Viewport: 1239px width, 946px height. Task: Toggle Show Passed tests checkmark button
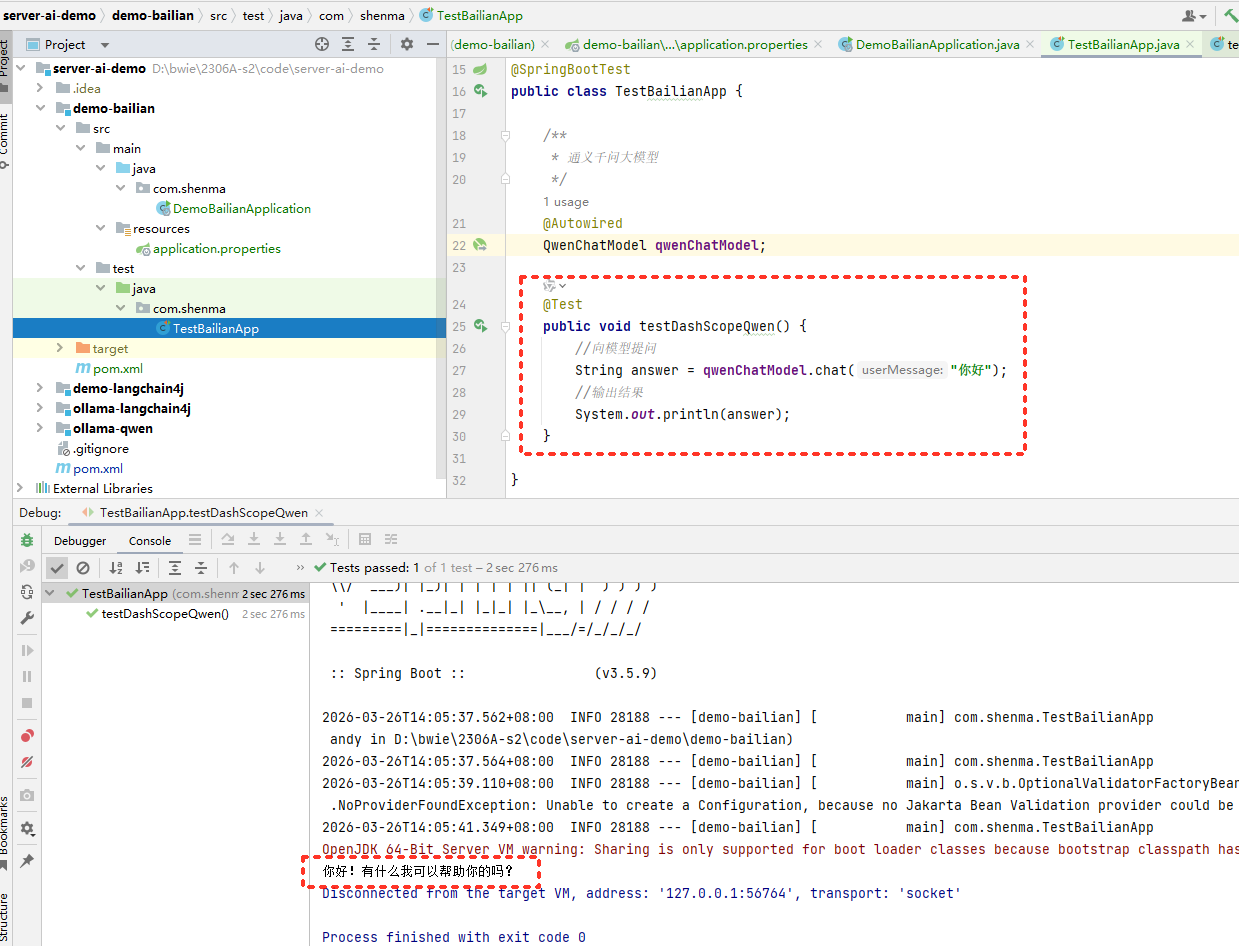pyautogui.click(x=57, y=568)
